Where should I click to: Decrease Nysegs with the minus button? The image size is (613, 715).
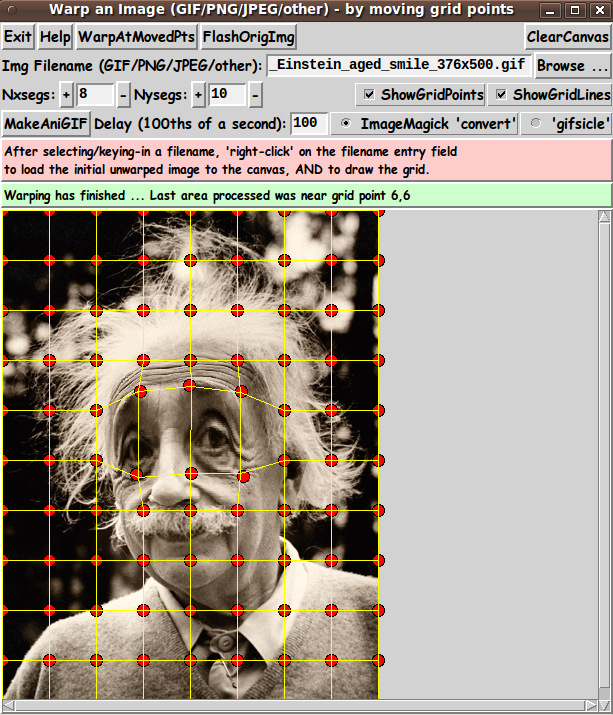(x=255, y=95)
